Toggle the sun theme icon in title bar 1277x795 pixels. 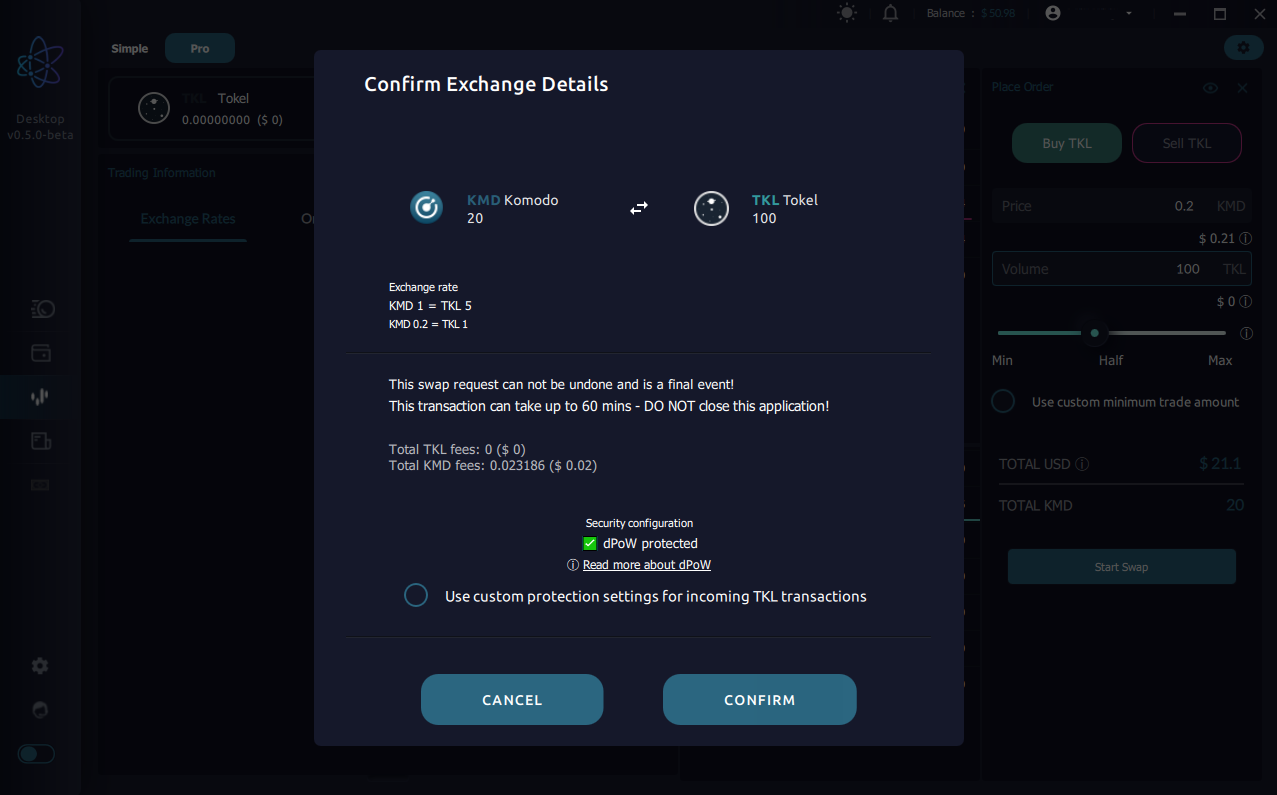click(x=847, y=13)
